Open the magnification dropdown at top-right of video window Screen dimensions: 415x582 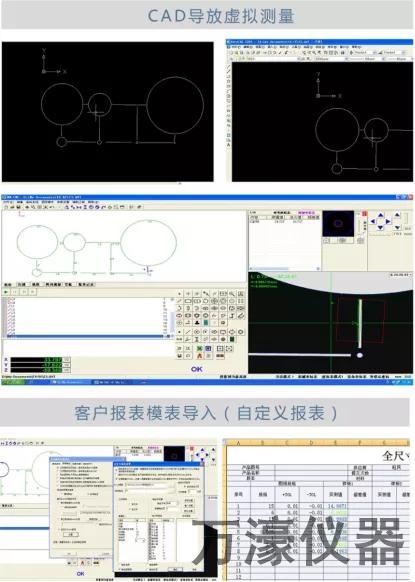(x=401, y=275)
